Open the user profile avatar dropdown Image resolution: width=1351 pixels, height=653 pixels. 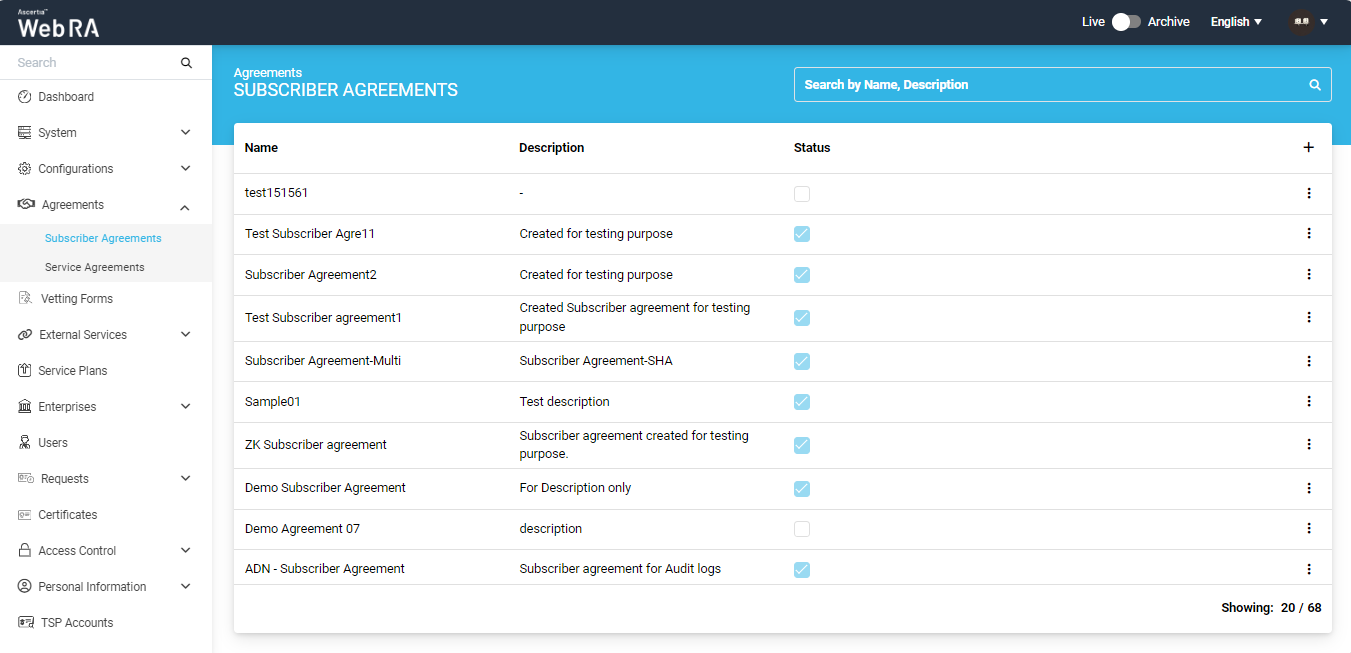[x=1308, y=22]
